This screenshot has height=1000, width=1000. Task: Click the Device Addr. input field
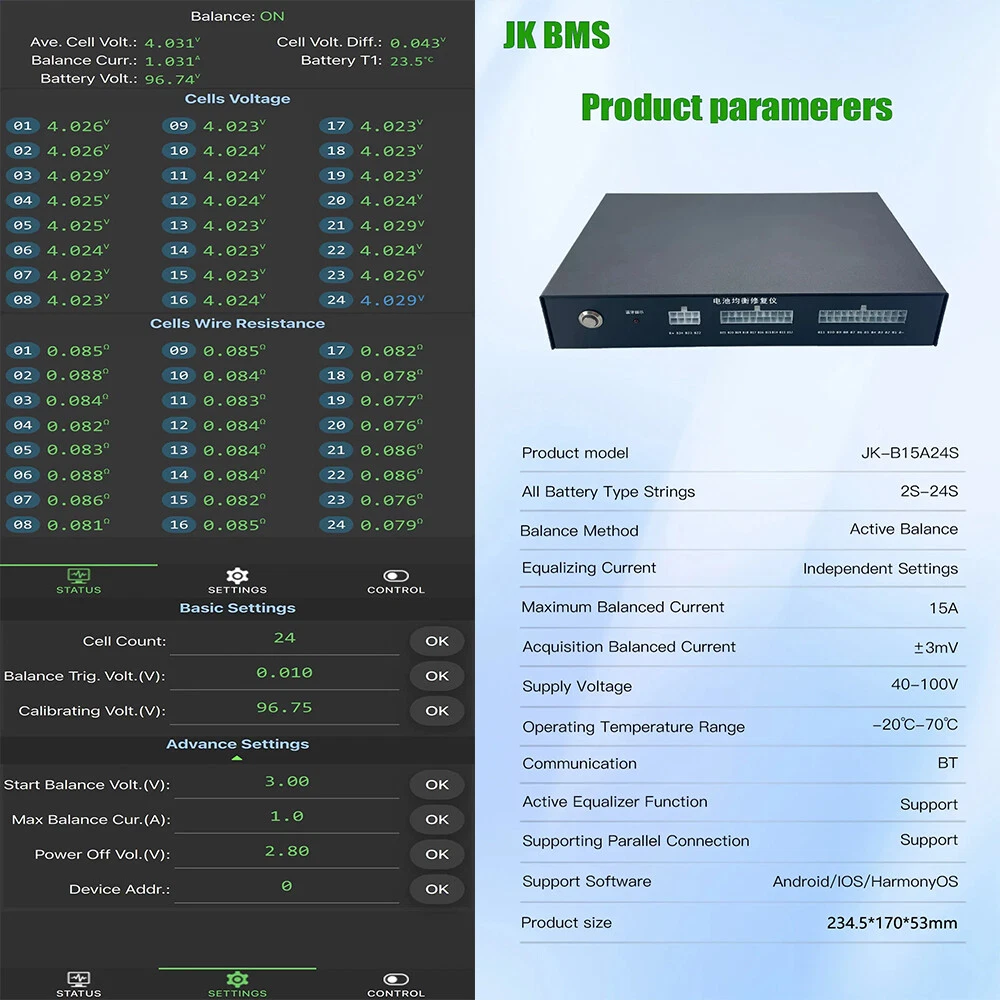tap(286, 887)
